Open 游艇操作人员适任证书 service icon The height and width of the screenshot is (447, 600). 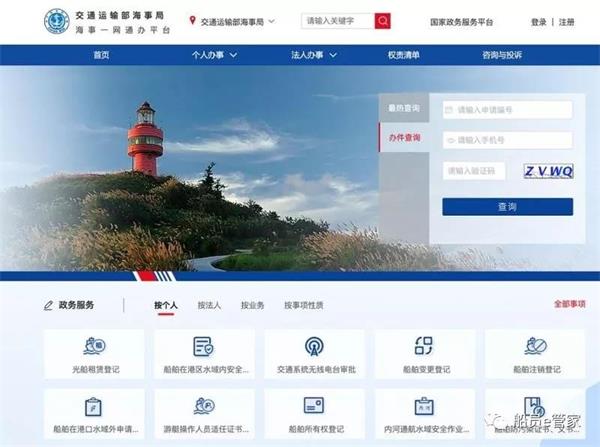(204, 406)
